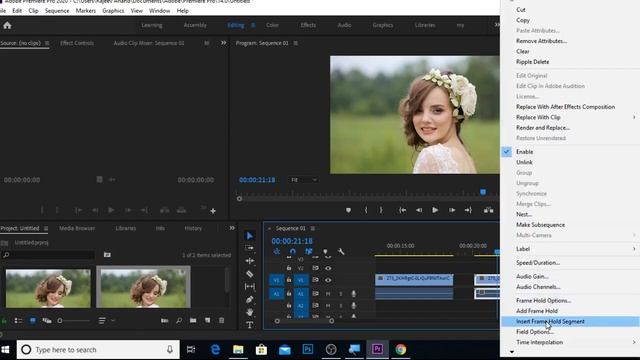Image resolution: width=640 pixels, height=360 pixels.
Task: Click the Lift button in Program monitor
Action: [x=488, y=210]
